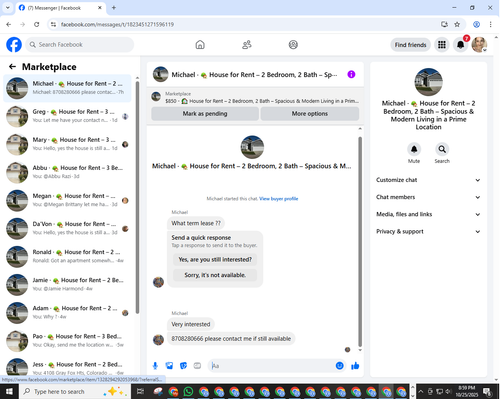This screenshot has width=500, height=399.
Task: Open Chrome profile icon in toolbar
Action: pos(477,24)
